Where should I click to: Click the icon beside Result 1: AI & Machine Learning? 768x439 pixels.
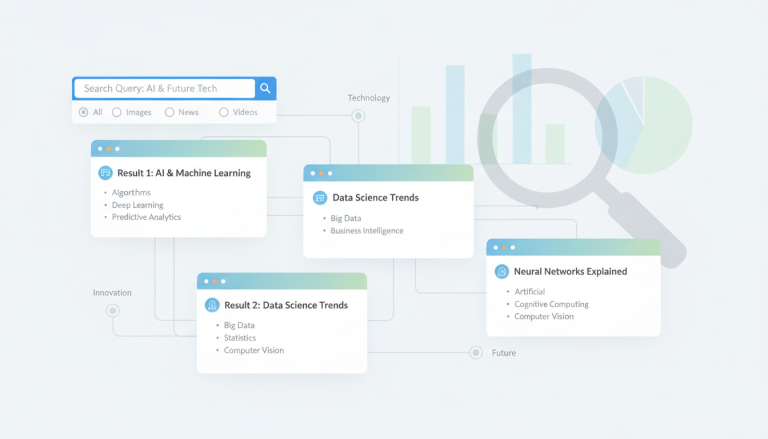(105, 173)
